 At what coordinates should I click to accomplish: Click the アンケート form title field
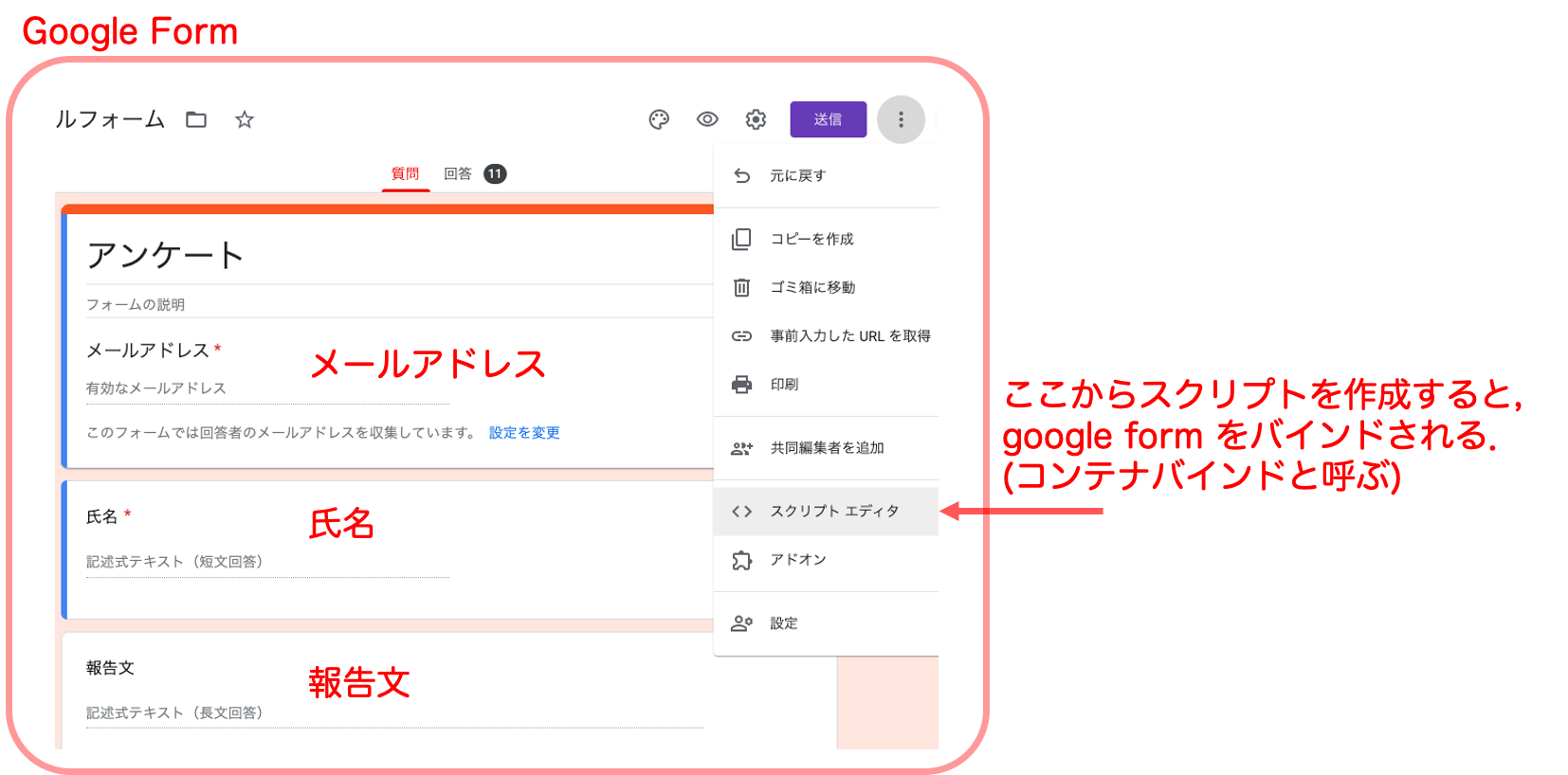tap(398, 256)
